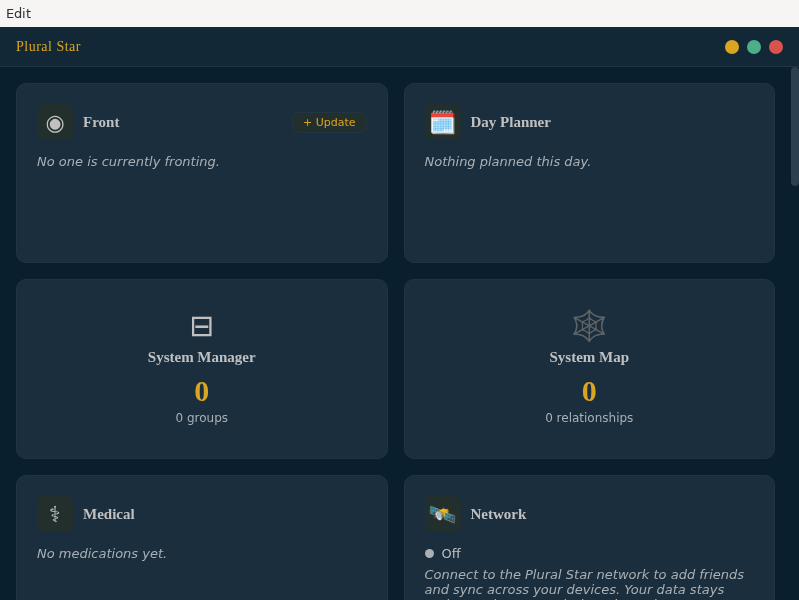Click the Day Planner calendar icon
799x600 pixels.
pyautogui.click(x=442, y=123)
